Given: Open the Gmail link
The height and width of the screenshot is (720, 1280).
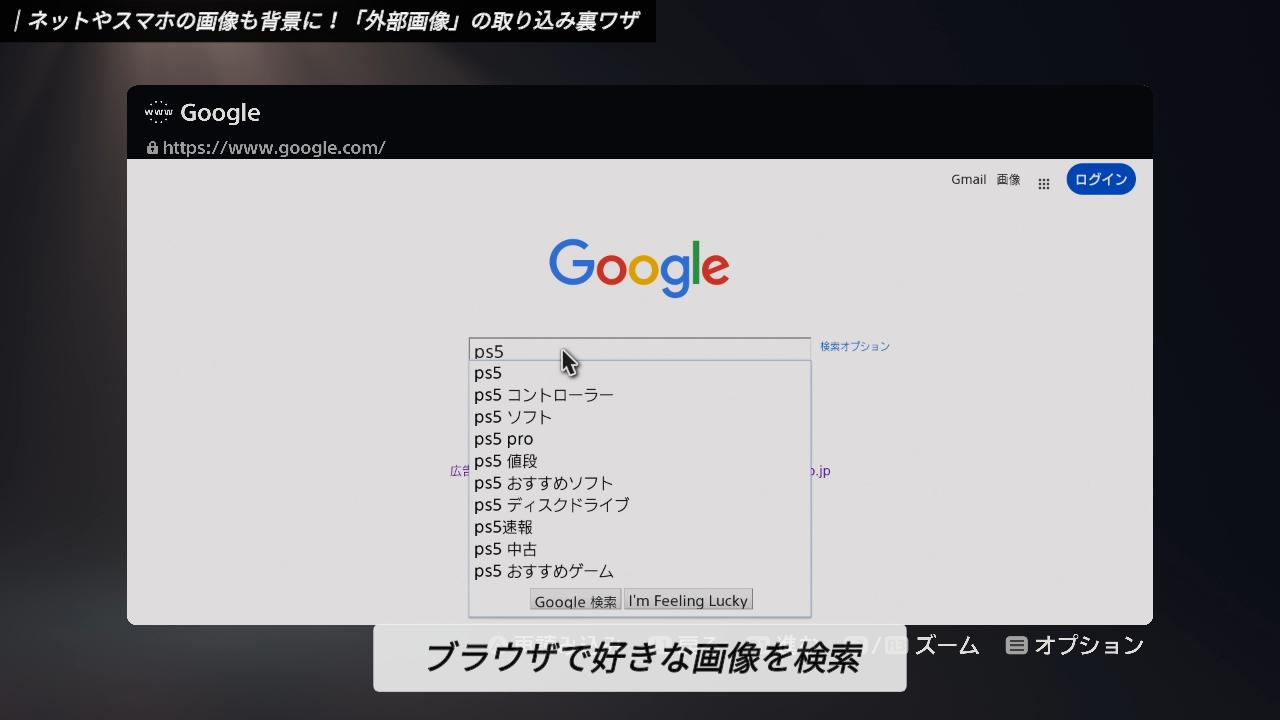Looking at the screenshot, I should click(x=968, y=180).
